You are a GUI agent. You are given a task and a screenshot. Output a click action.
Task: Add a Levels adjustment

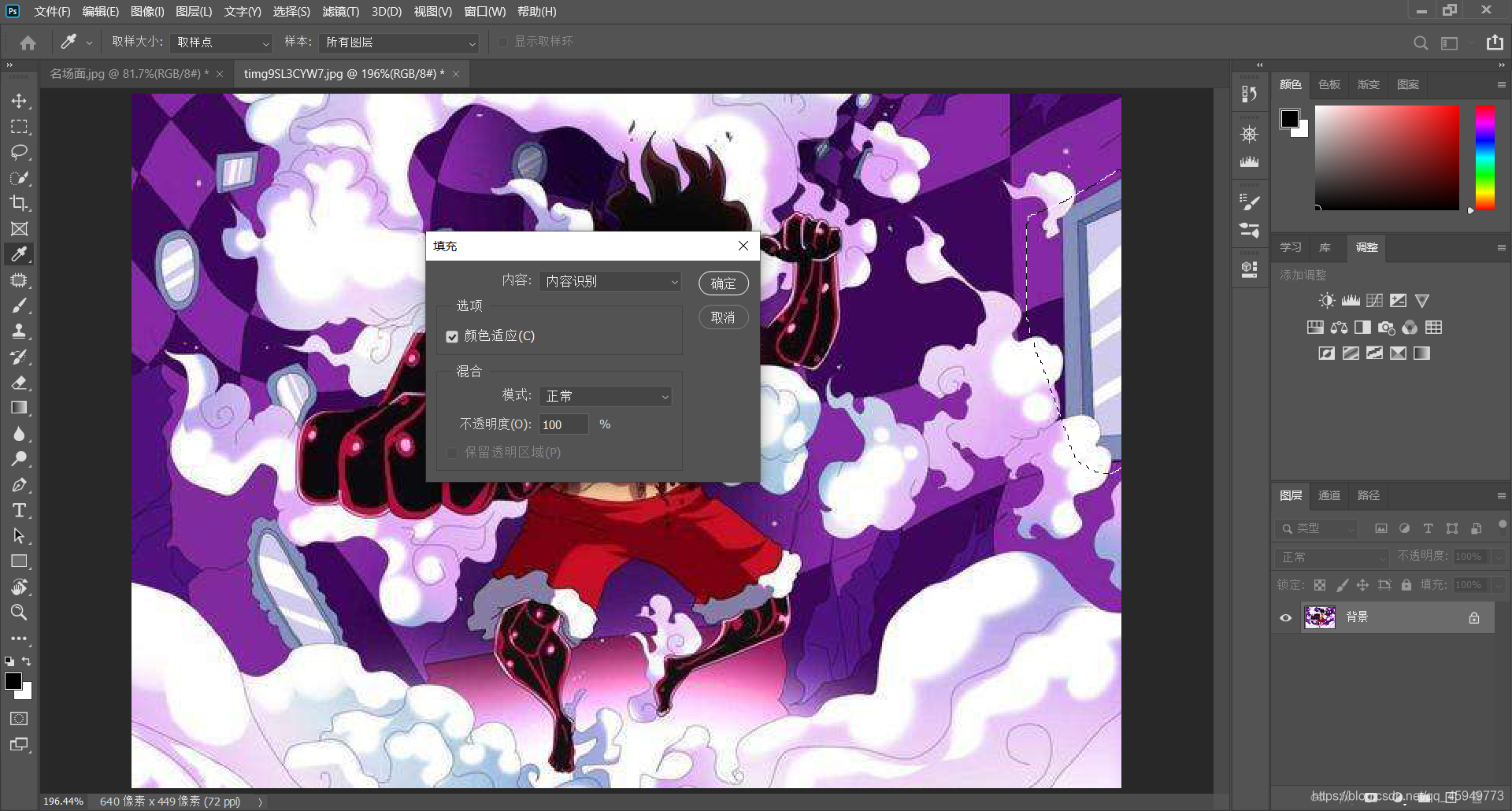pyautogui.click(x=1351, y=301)
